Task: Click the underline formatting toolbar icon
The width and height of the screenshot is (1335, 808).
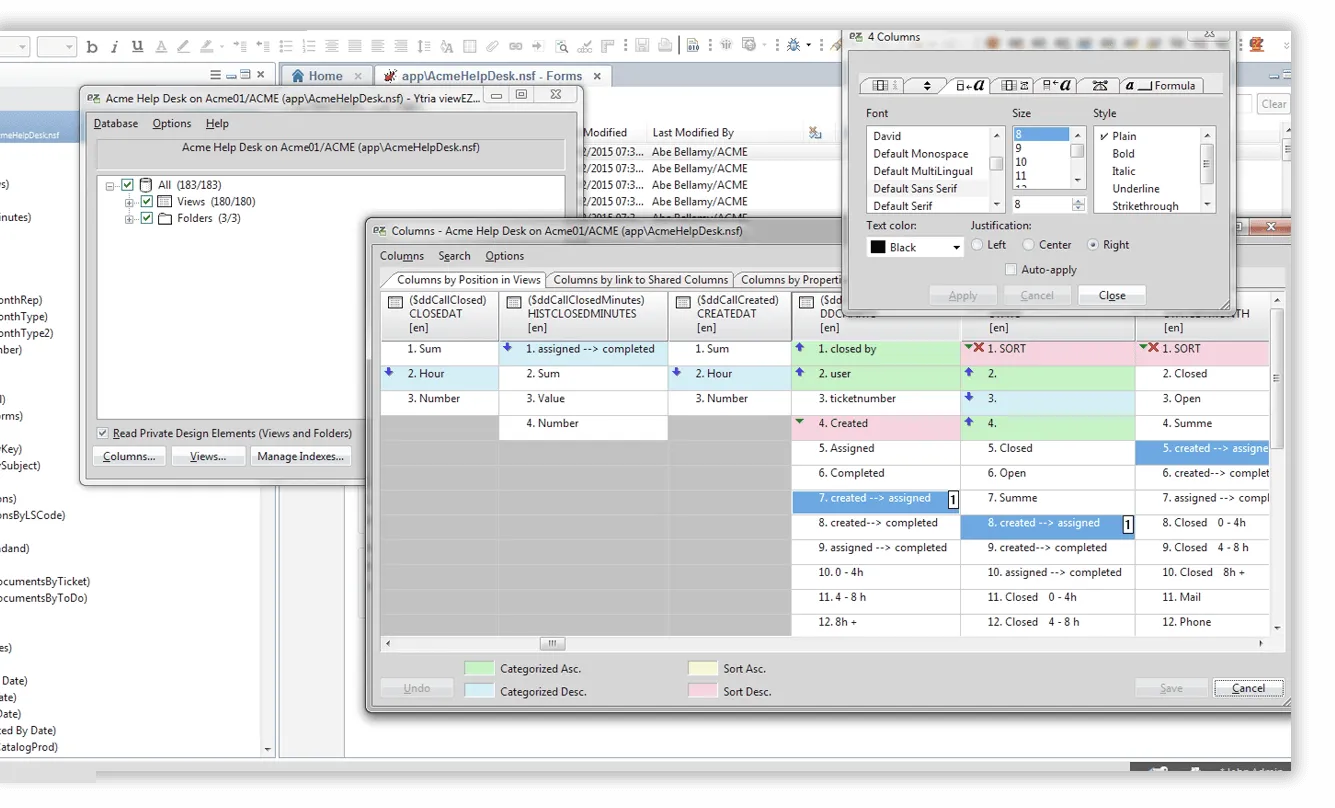Action: point(137,46)
